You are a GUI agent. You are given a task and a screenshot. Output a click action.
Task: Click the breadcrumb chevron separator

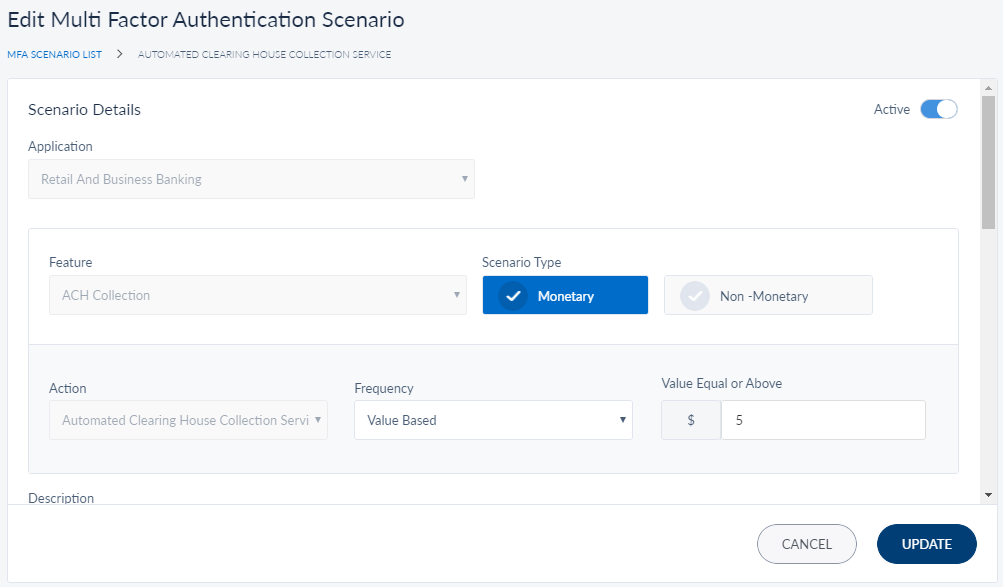120,54
